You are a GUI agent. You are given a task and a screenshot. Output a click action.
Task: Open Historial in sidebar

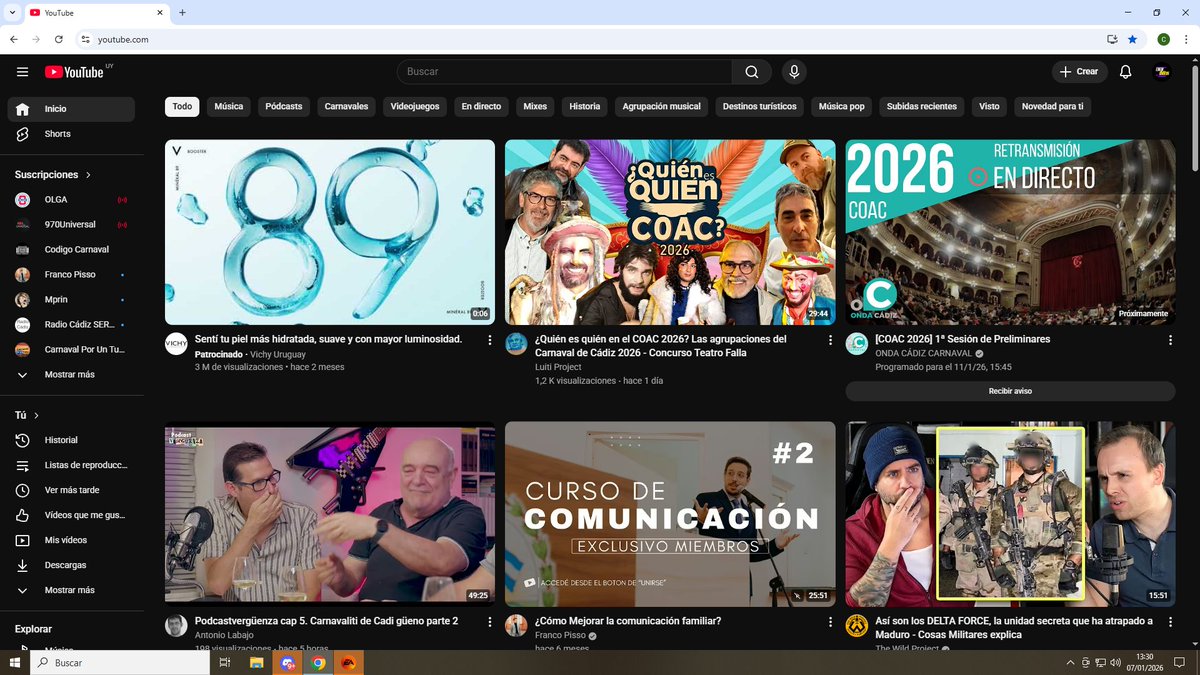(71, 440)
